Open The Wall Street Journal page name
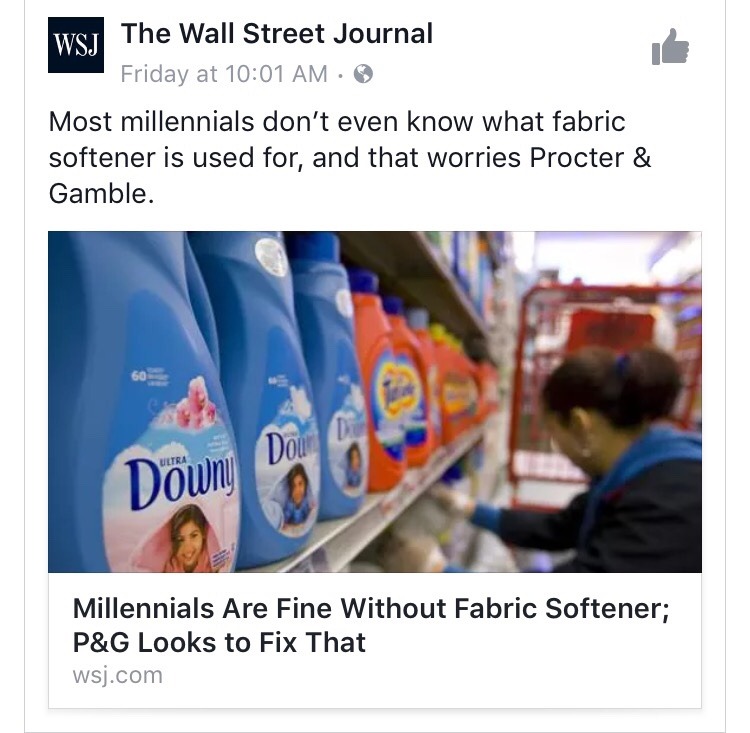The height and width of the screenshot is (733, 750). tap(276, 33)
